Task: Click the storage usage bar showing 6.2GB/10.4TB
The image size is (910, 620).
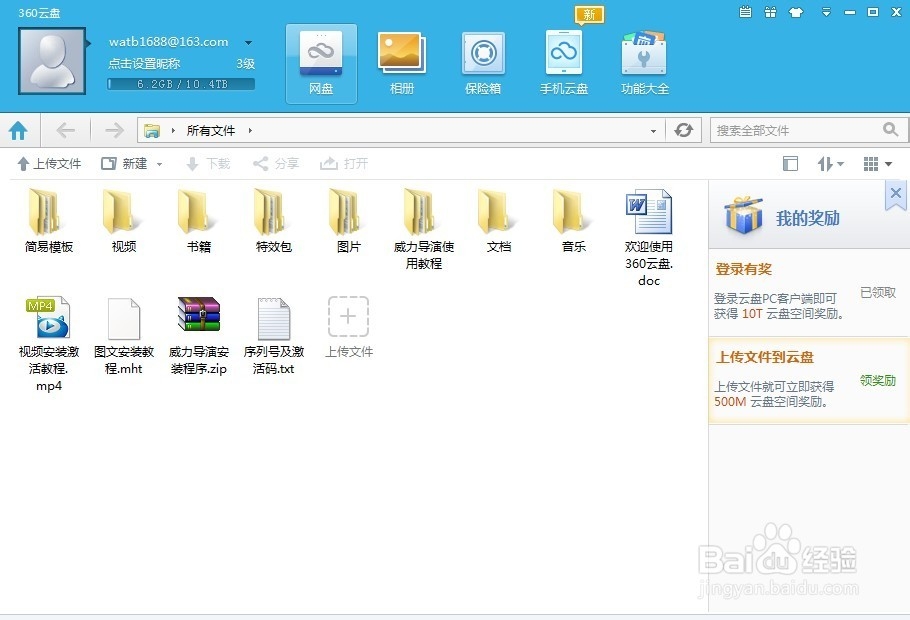Action: [180, 84]
